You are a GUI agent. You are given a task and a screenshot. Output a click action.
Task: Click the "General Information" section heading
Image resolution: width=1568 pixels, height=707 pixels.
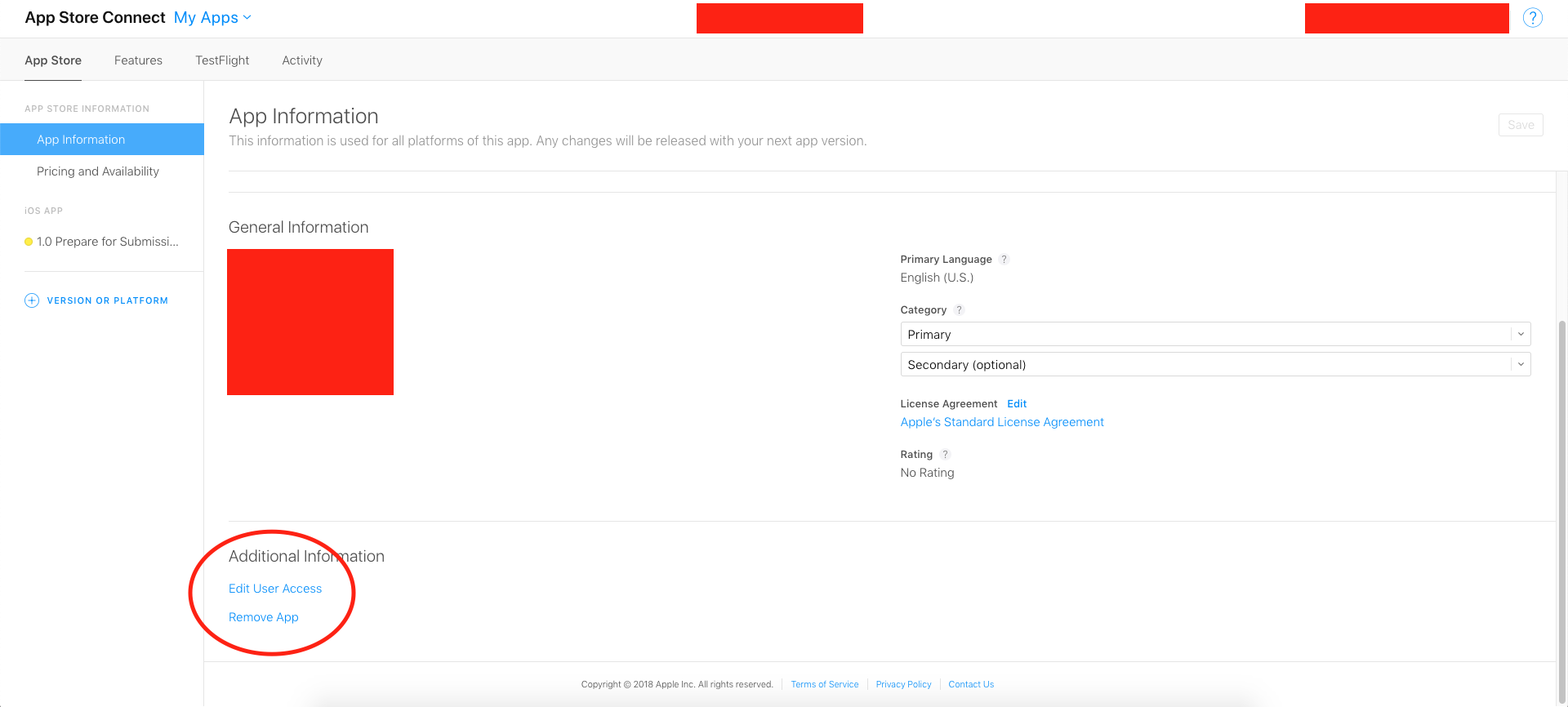click(x=299, y=227)
